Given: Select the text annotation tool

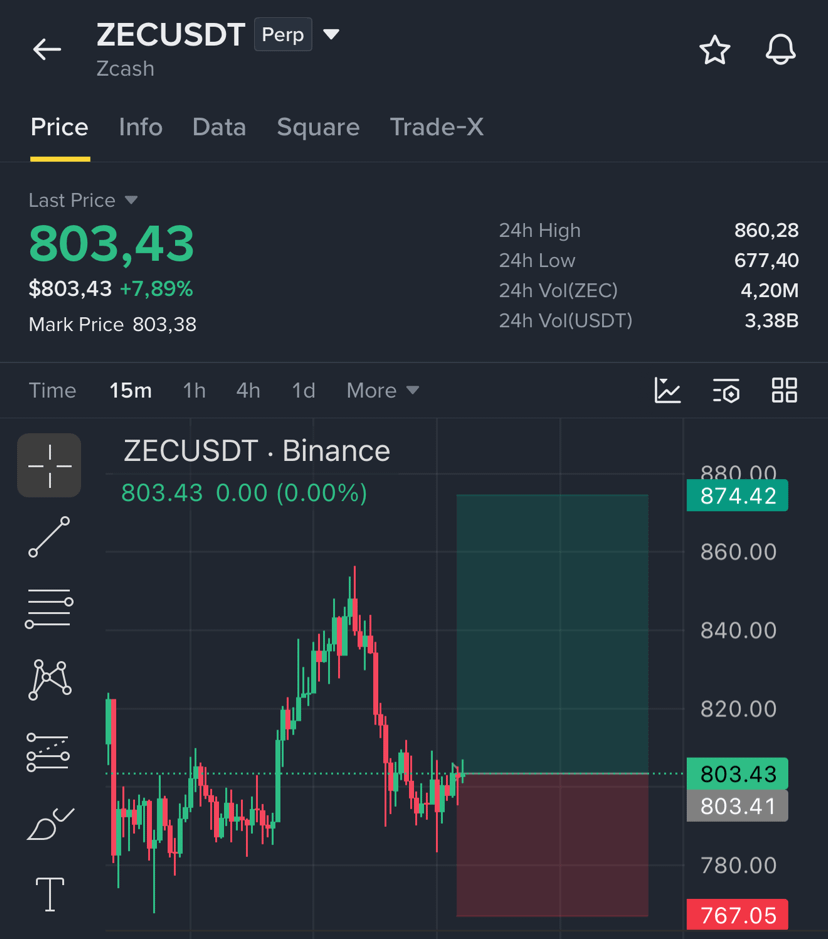Looking at the screenshot, I should [50, 895].
